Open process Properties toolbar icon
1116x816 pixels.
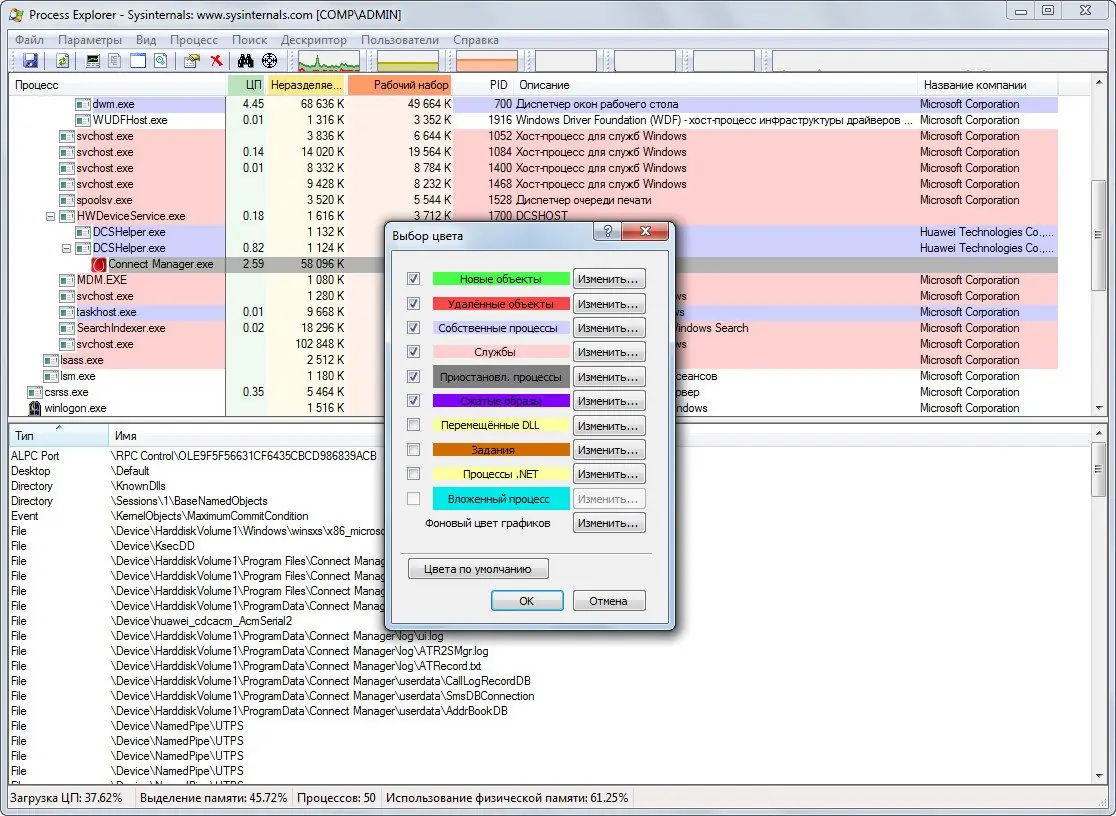(x=191, y=61)
